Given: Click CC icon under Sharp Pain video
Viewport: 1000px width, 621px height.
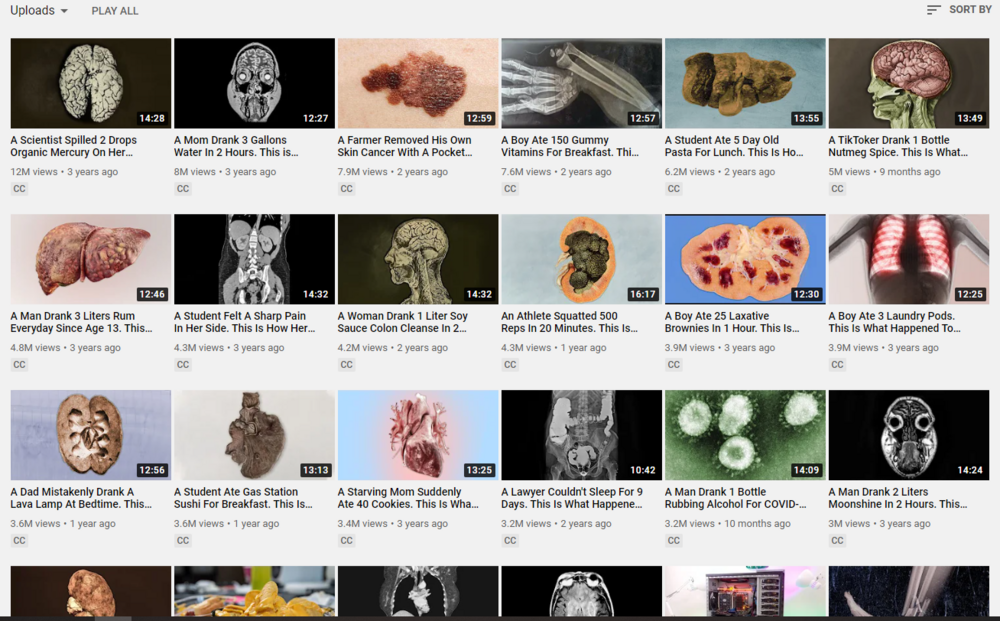Looking at the screenshot, I should [x=183, y=365].
